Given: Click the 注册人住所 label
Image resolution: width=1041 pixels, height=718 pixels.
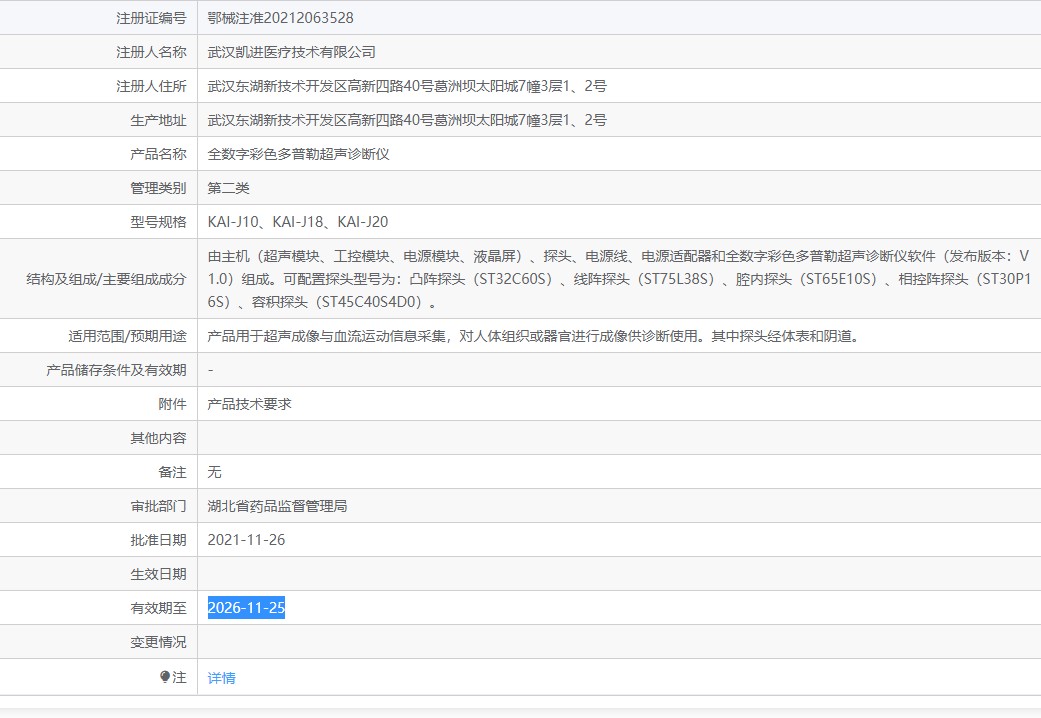Looking at the screenshot, I should point(151,86).
